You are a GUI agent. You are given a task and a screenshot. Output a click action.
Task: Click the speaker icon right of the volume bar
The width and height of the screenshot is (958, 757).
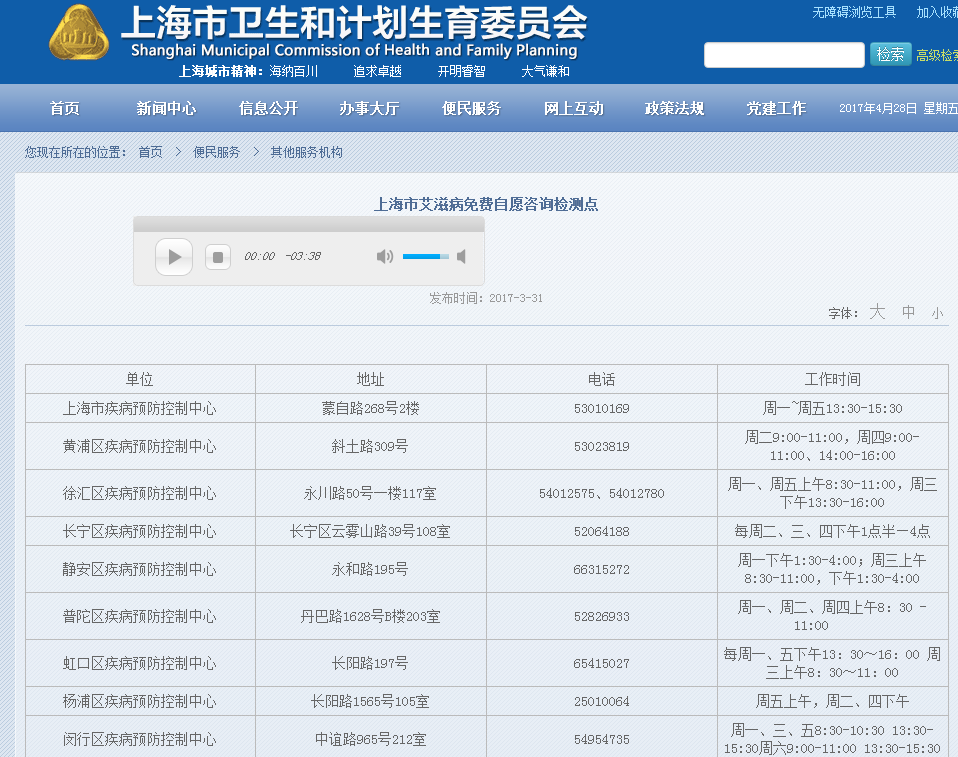462,257
